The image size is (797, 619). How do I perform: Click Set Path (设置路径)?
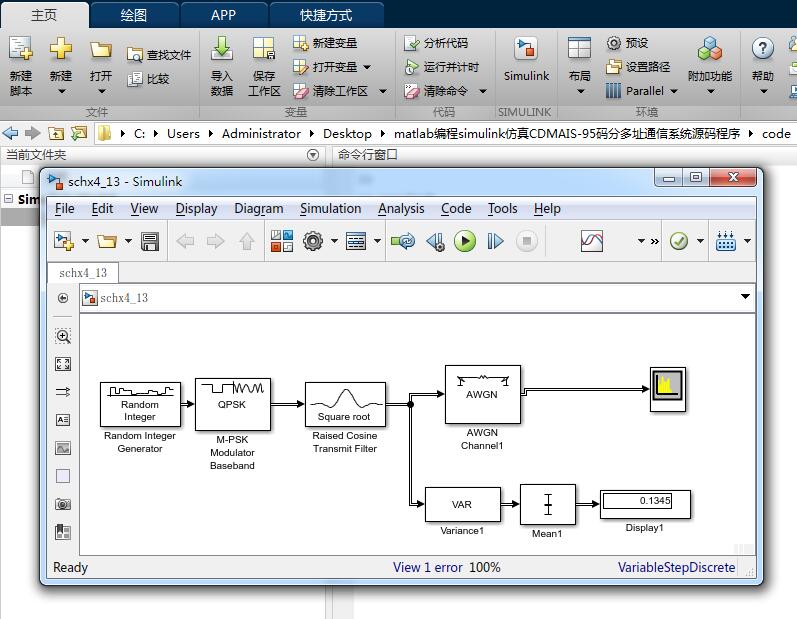point(638,67)
